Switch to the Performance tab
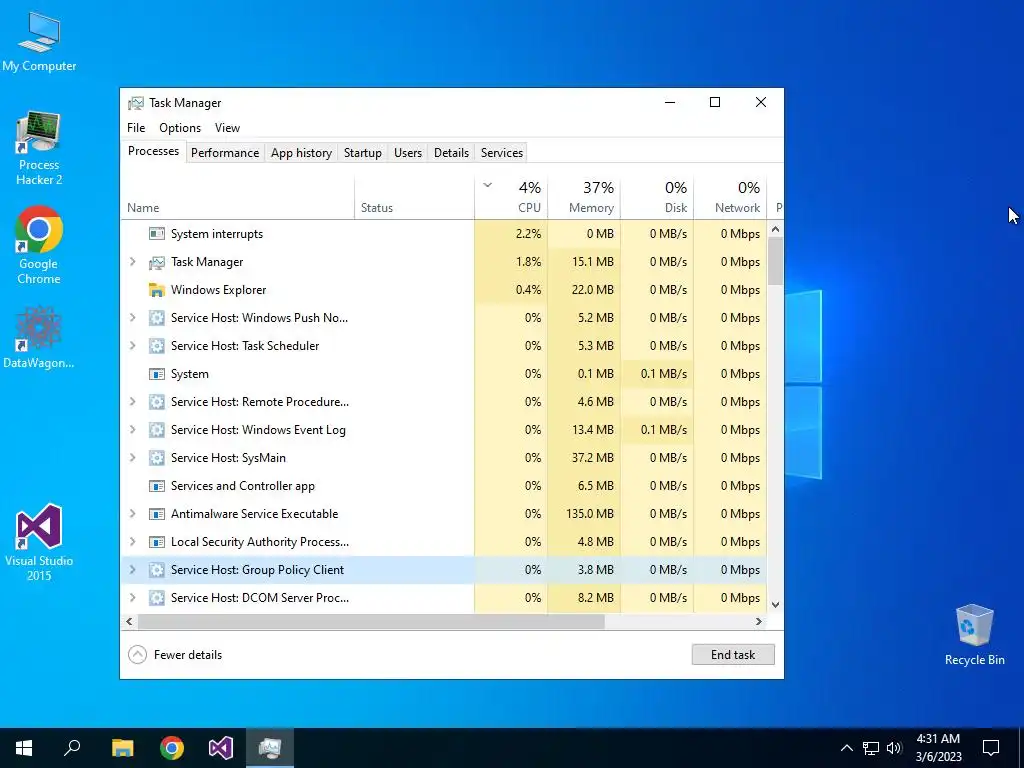This screenshot has height=768, width=1024. (225, 153)
